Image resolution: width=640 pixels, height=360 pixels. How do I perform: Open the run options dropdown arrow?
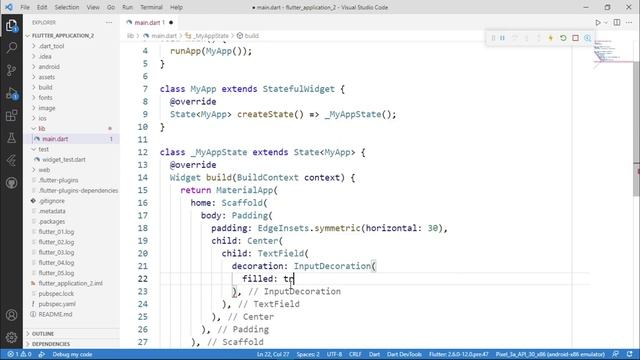[606, 22]
